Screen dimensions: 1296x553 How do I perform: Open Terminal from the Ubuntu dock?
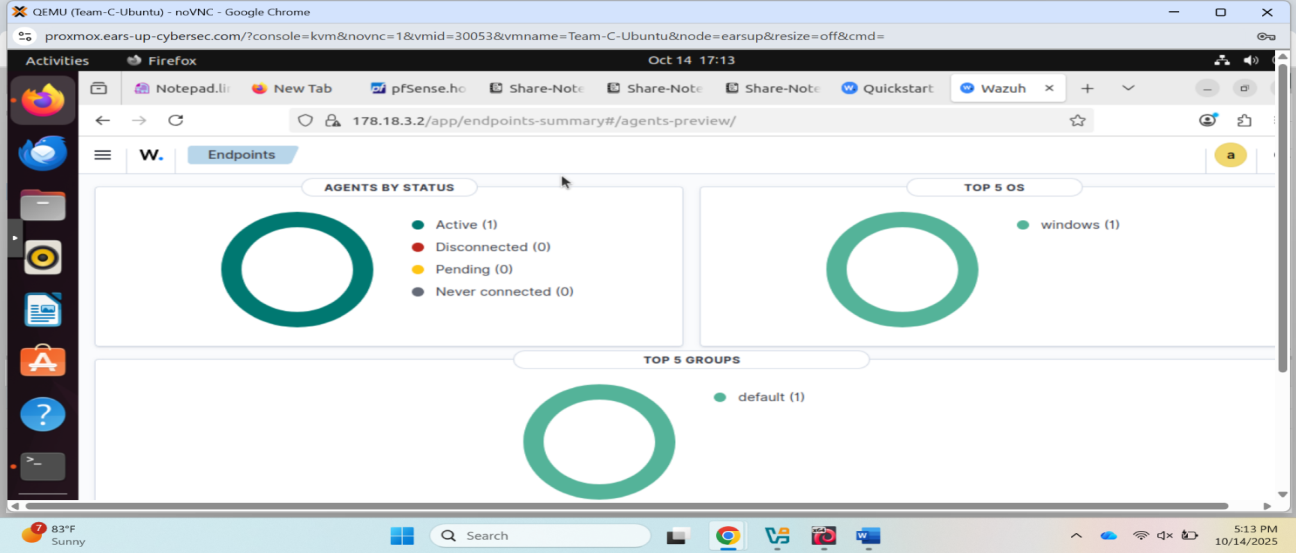[43, 466]
